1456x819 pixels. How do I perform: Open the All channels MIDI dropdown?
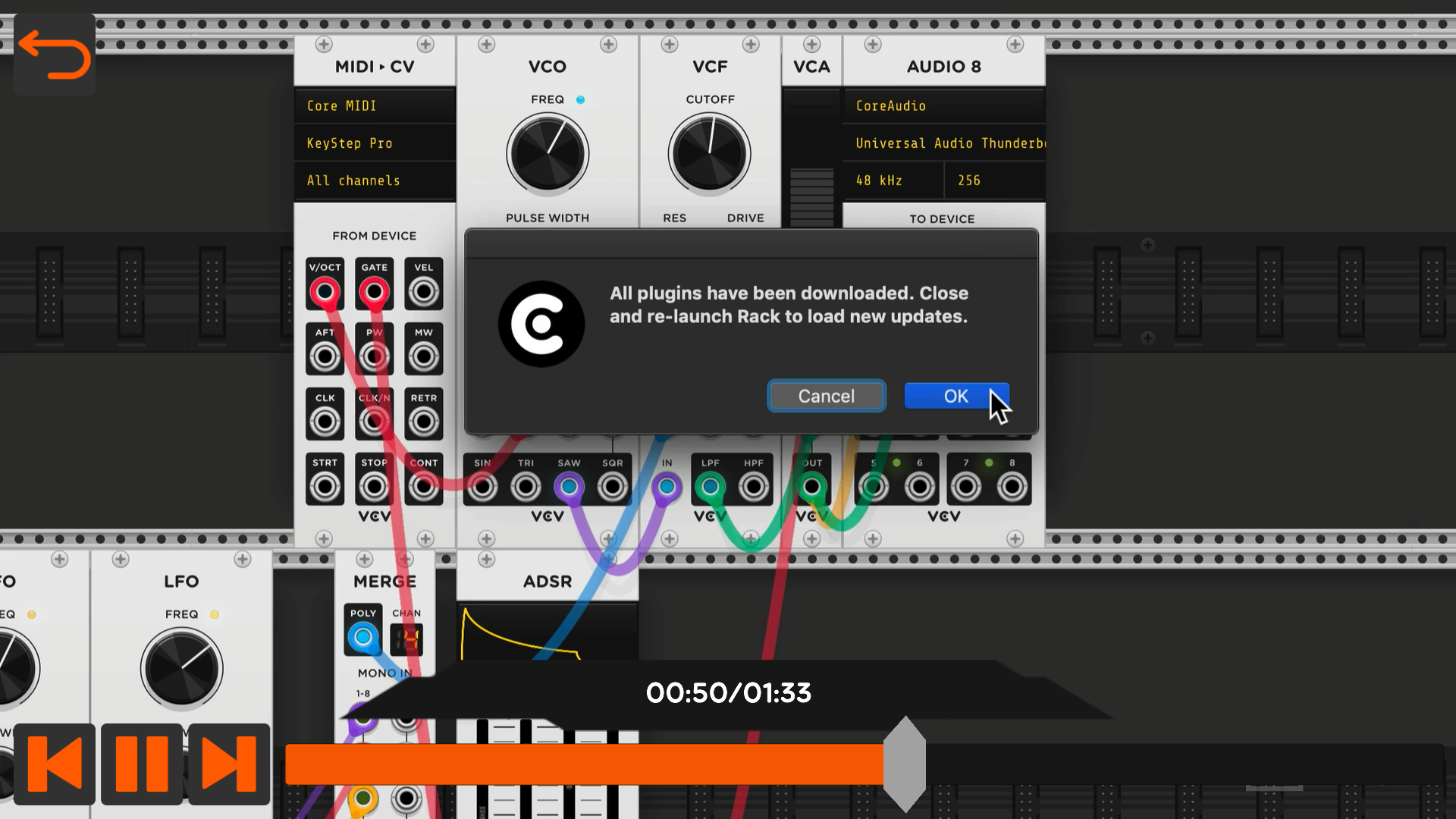pos(375,180)
